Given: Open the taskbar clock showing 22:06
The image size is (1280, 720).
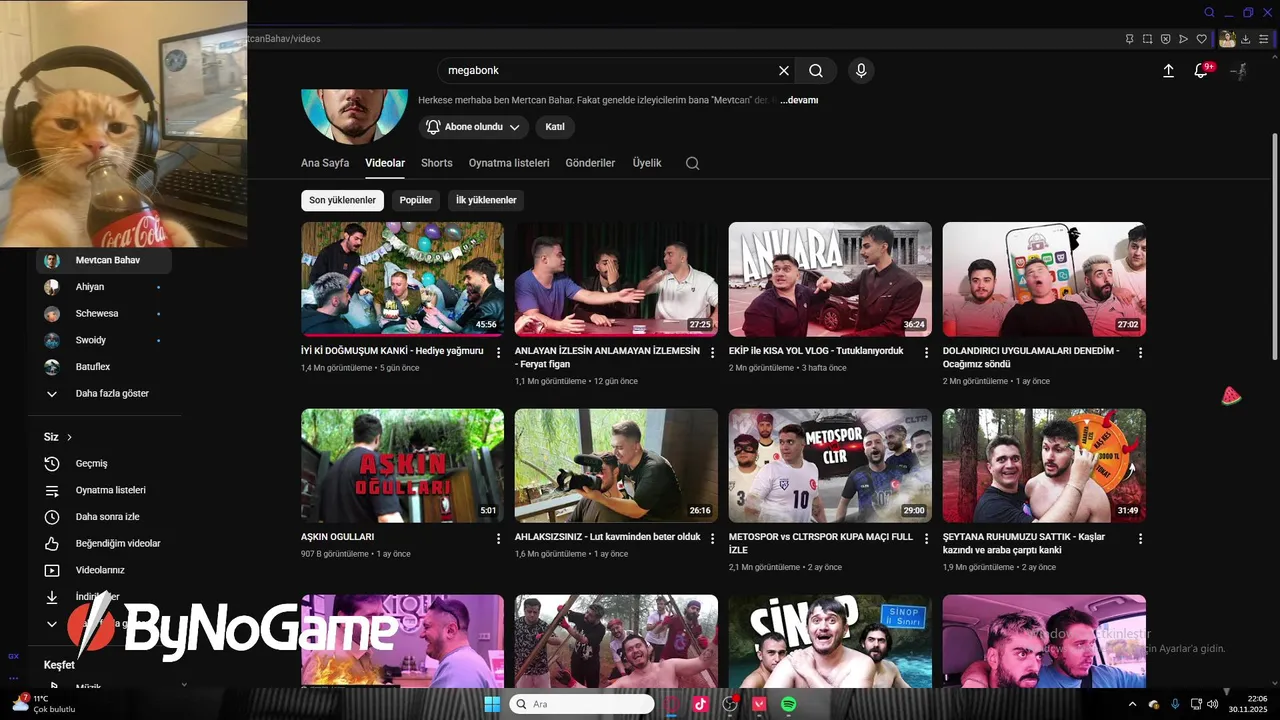Looking at the screenshot, I should coord(1248,704).
